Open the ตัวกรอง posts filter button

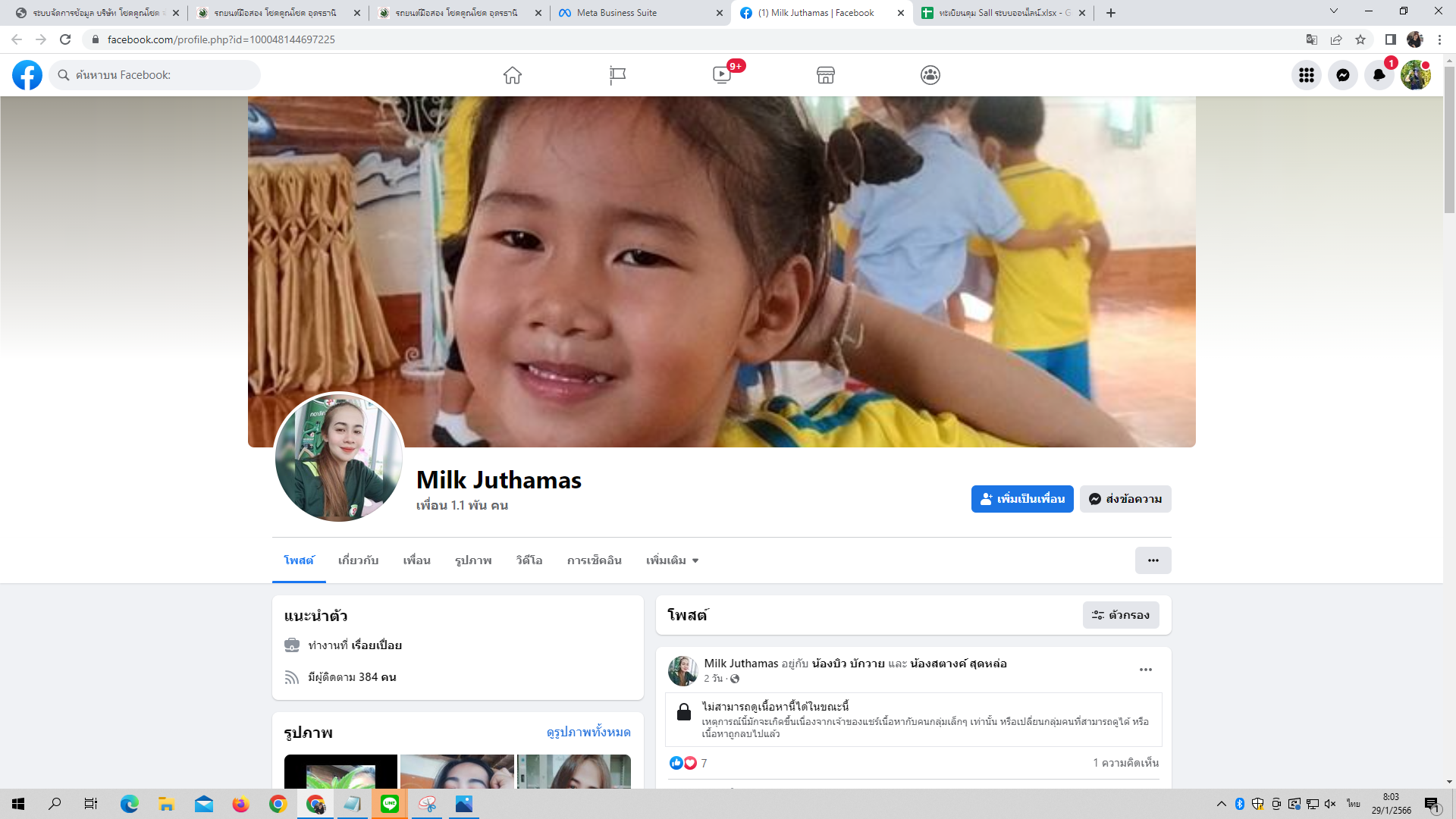tap(1121, 615)
